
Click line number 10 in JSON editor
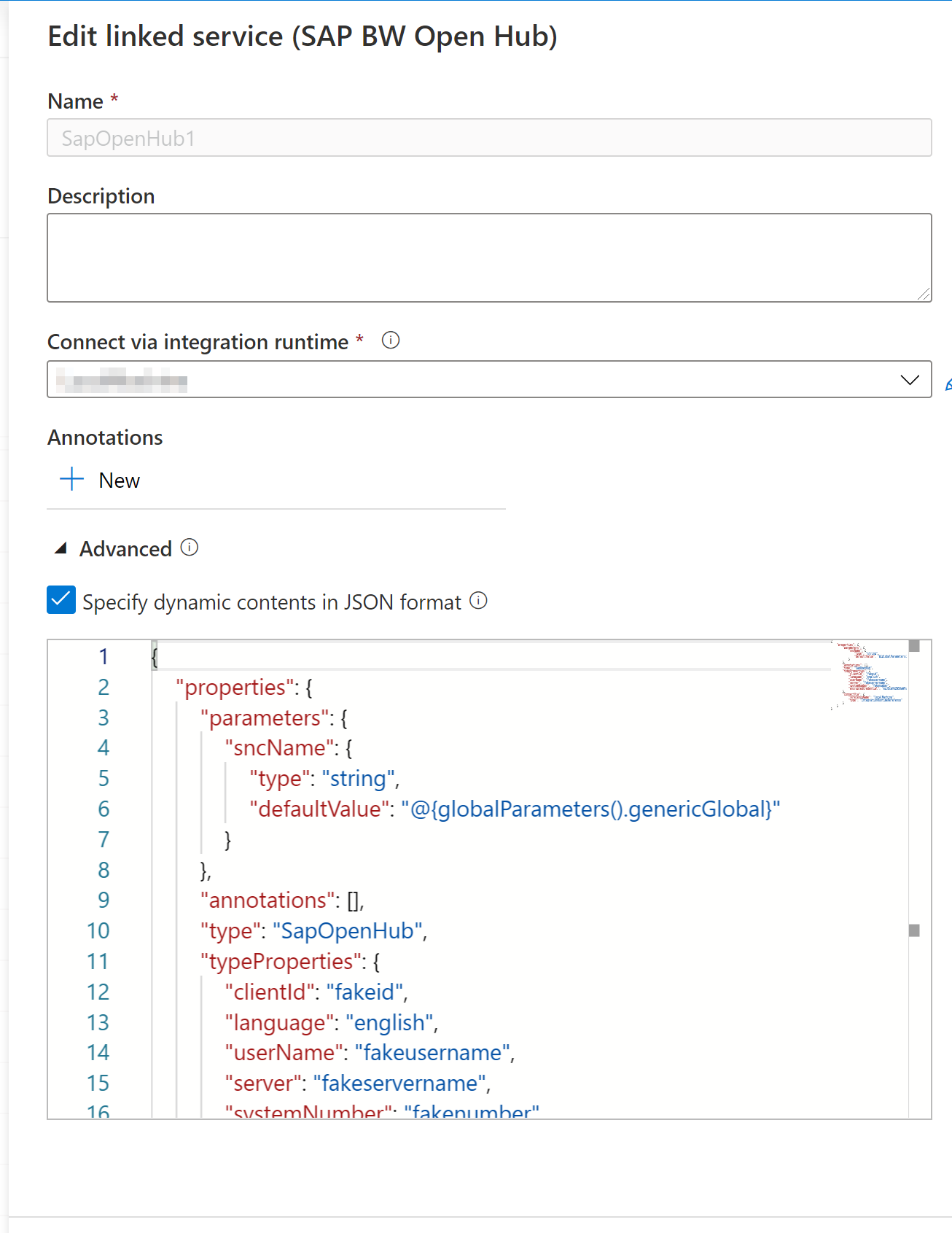coord(98,931)
